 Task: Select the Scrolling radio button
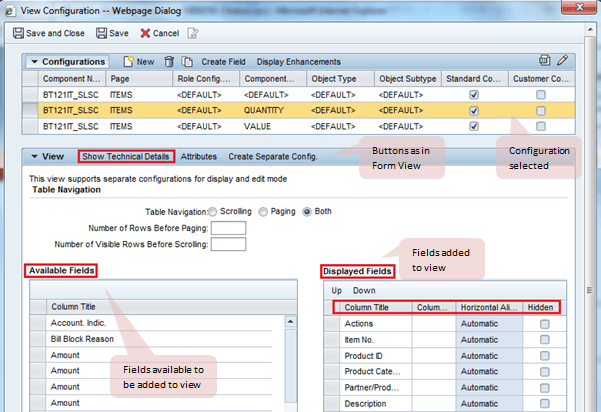(212, 212)
